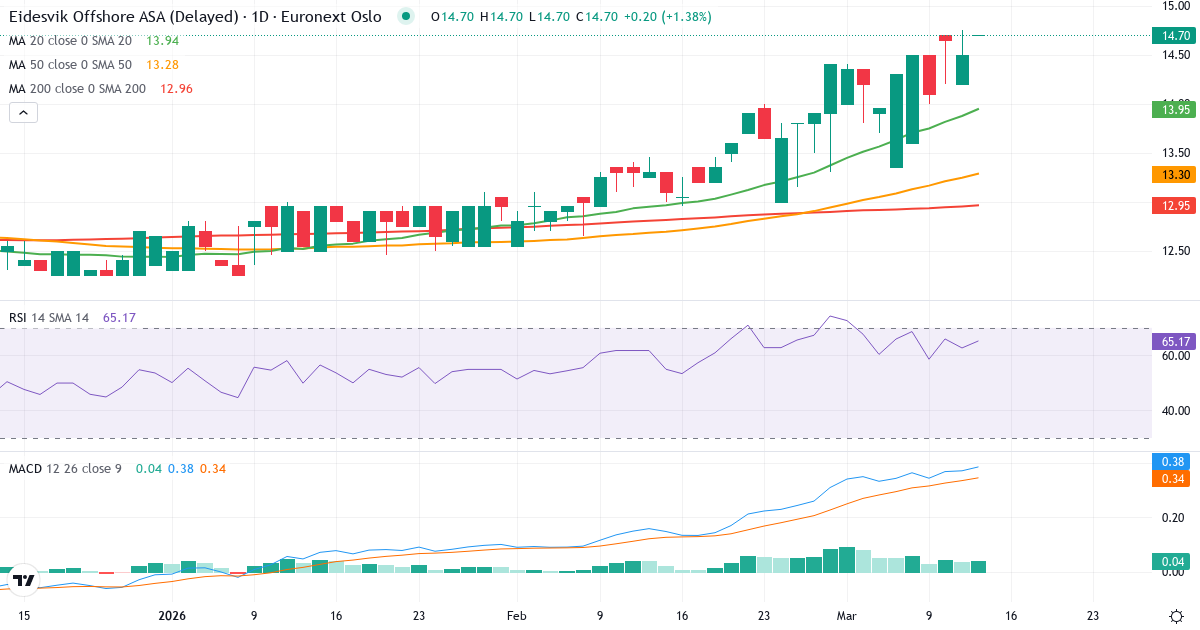The height and width of the screenshot is (630, 1200).
Task: Click the TradingView logo icon
Action: pos(25,580)
